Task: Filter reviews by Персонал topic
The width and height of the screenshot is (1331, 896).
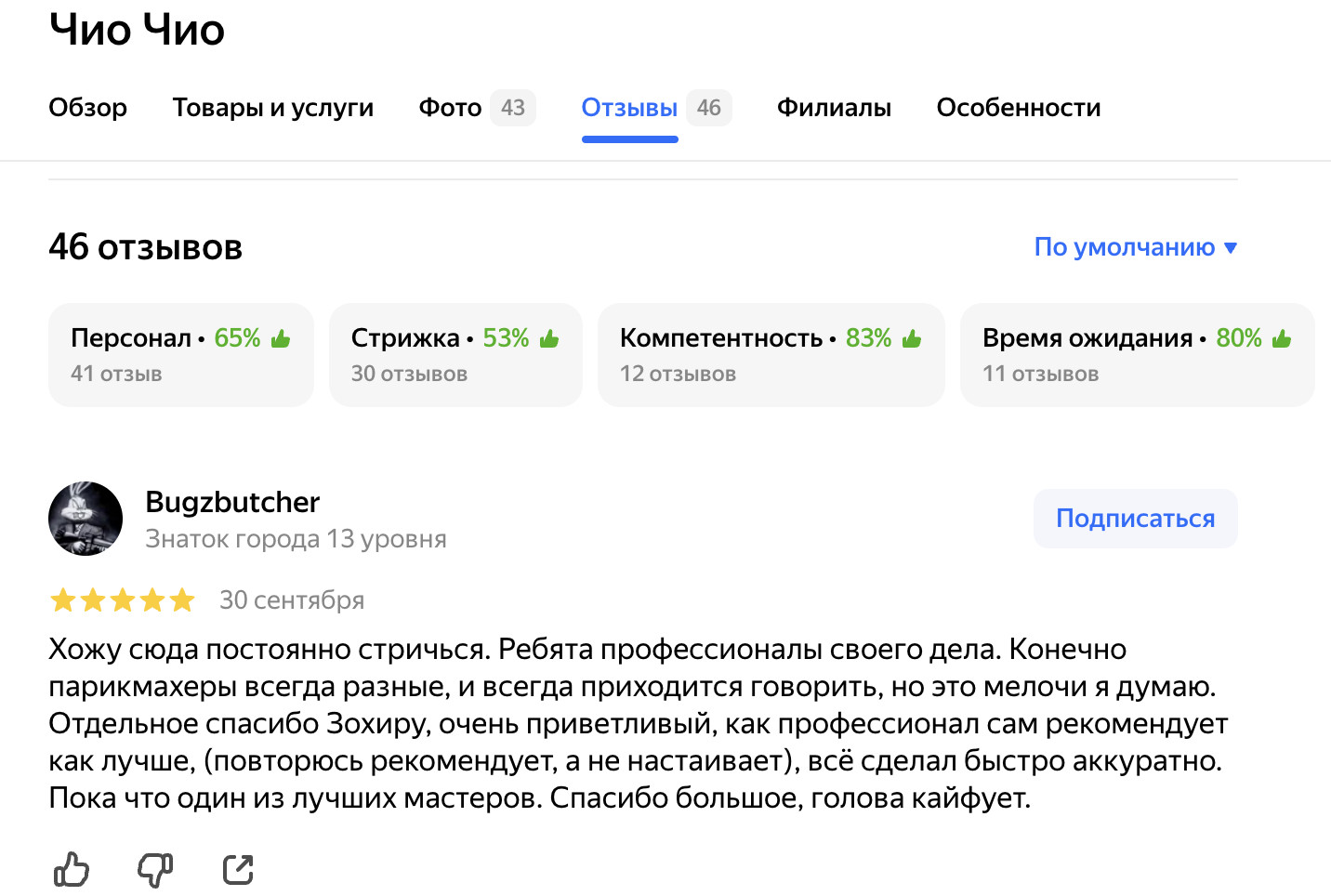Action: pos(181,354)
